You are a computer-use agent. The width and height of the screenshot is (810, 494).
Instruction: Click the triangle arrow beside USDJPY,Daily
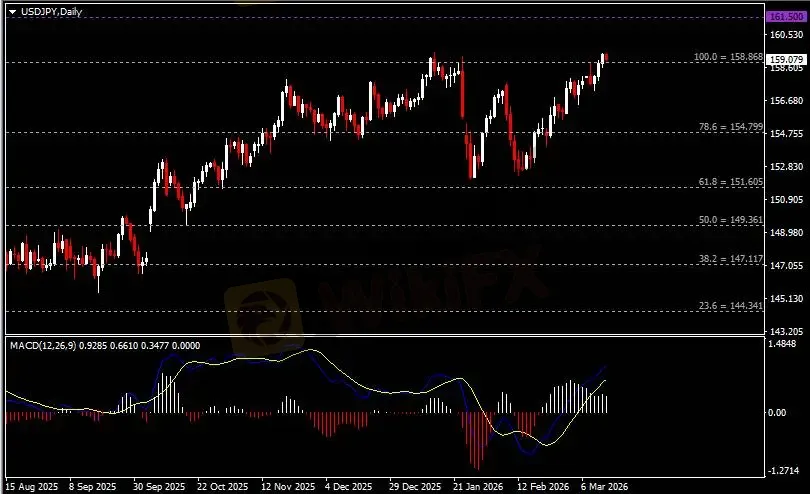pyautogui.click(x=12, y=9)
